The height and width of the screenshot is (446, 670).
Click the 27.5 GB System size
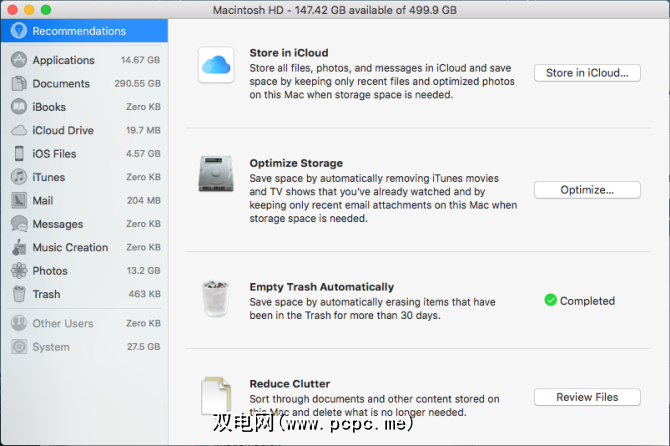143,346
